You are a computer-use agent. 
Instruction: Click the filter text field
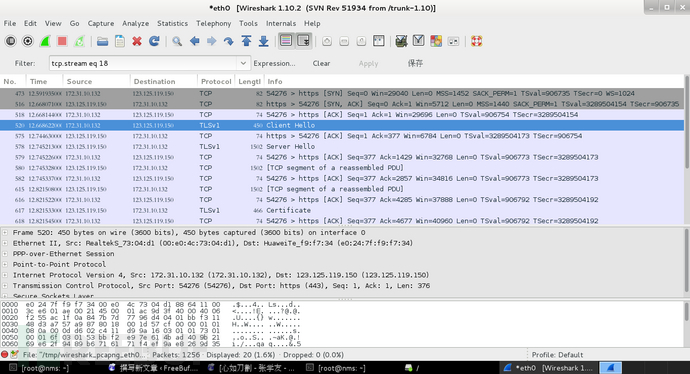tap(143, 63)
